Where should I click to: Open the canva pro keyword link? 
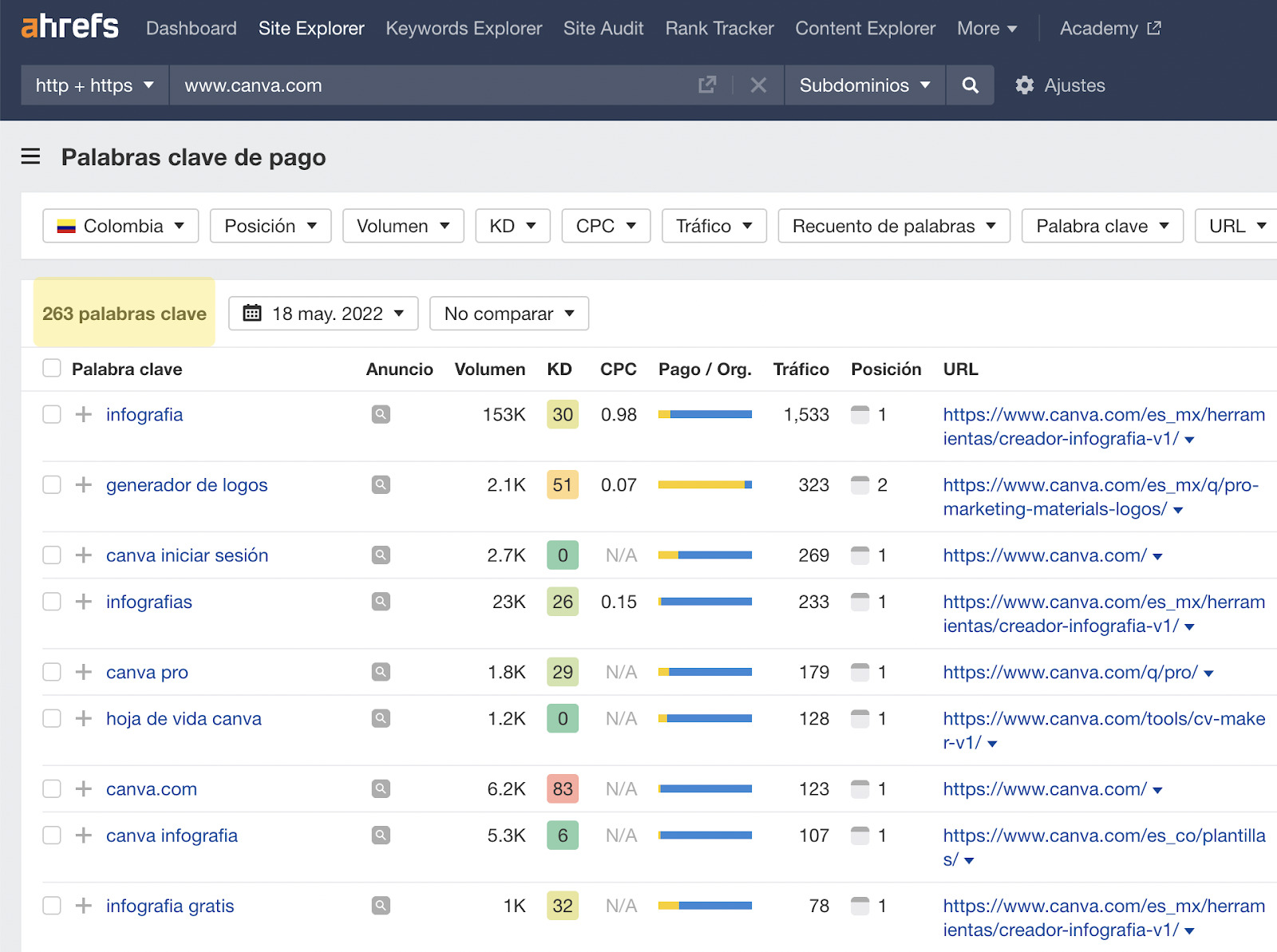pyautogui.click(x=147, y=673)
